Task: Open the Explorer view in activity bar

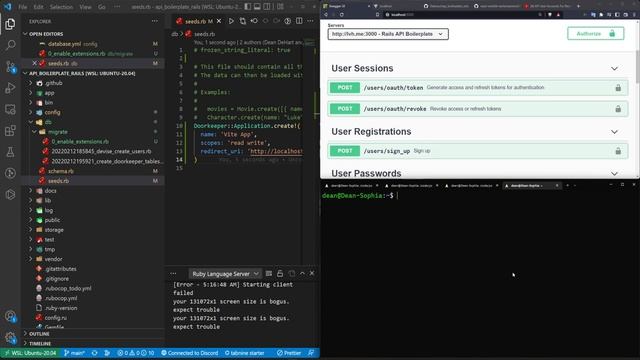Action: tap(10, 24)
